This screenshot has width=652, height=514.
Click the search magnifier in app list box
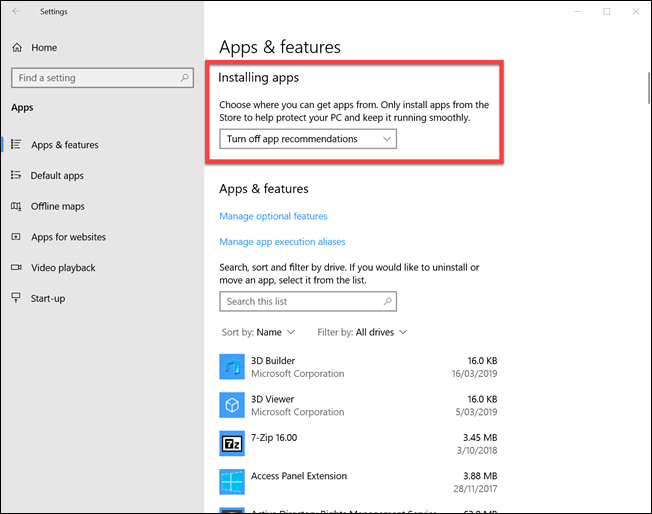tap(387, 301)
